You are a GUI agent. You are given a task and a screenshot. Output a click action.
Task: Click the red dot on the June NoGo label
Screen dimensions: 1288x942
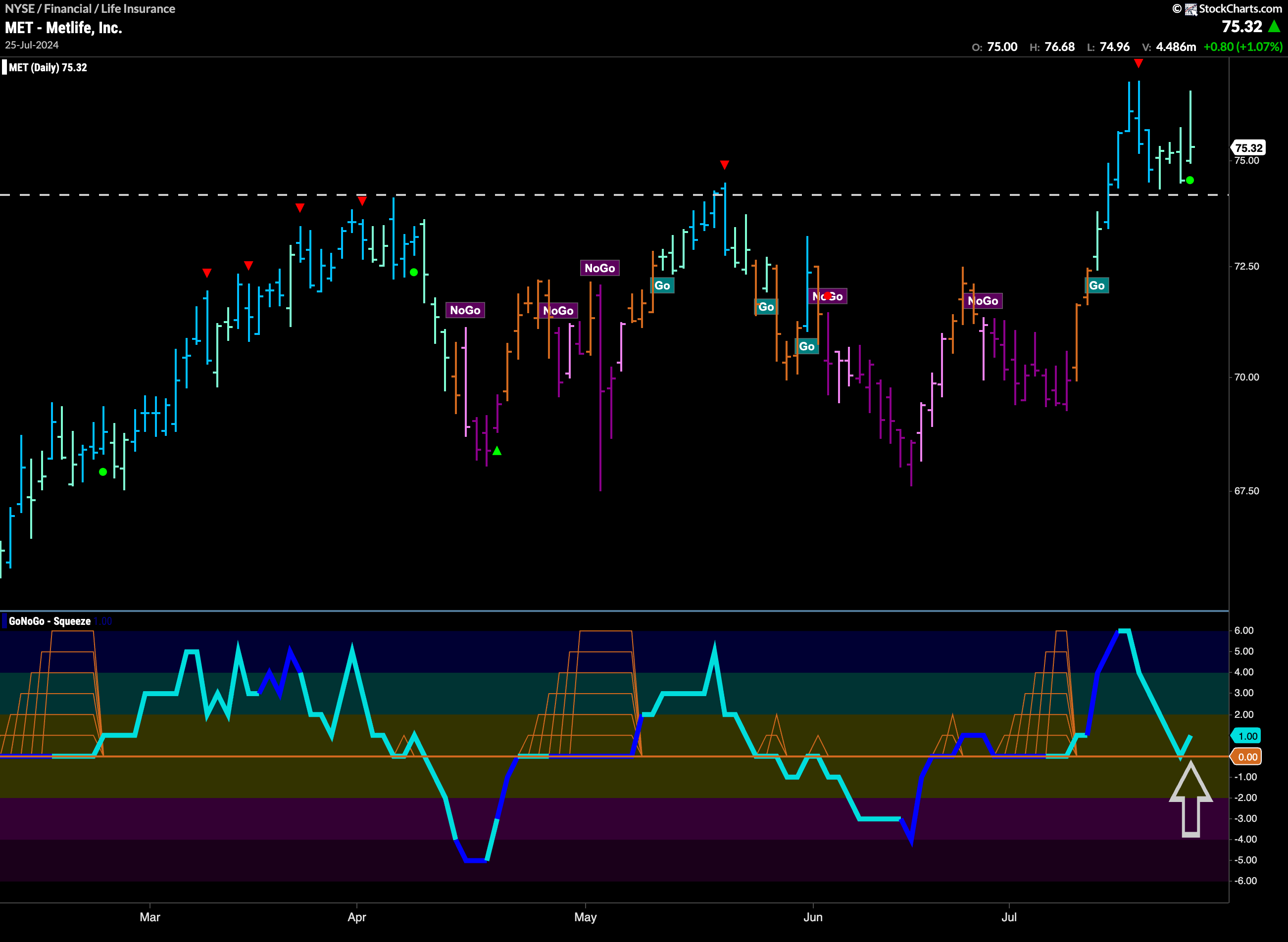pyautogui.click(x=827, y=296)
